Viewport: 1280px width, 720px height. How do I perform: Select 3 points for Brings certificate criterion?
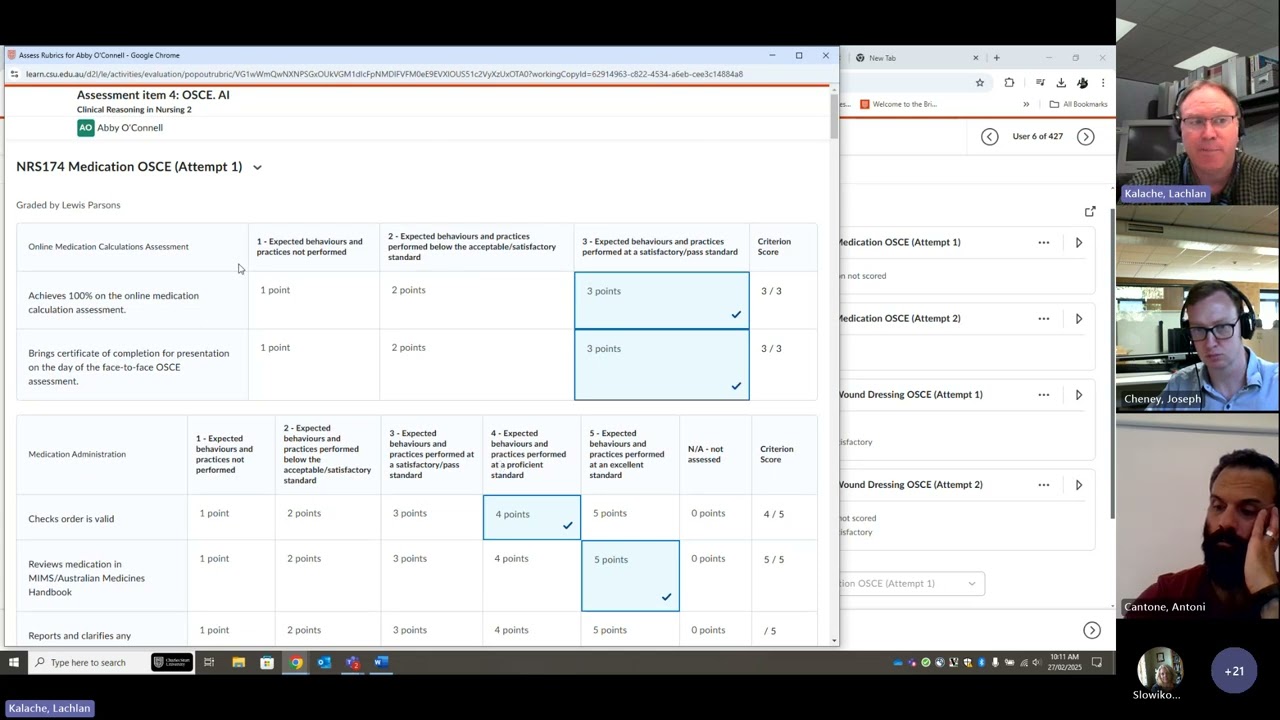coord(662,364)
